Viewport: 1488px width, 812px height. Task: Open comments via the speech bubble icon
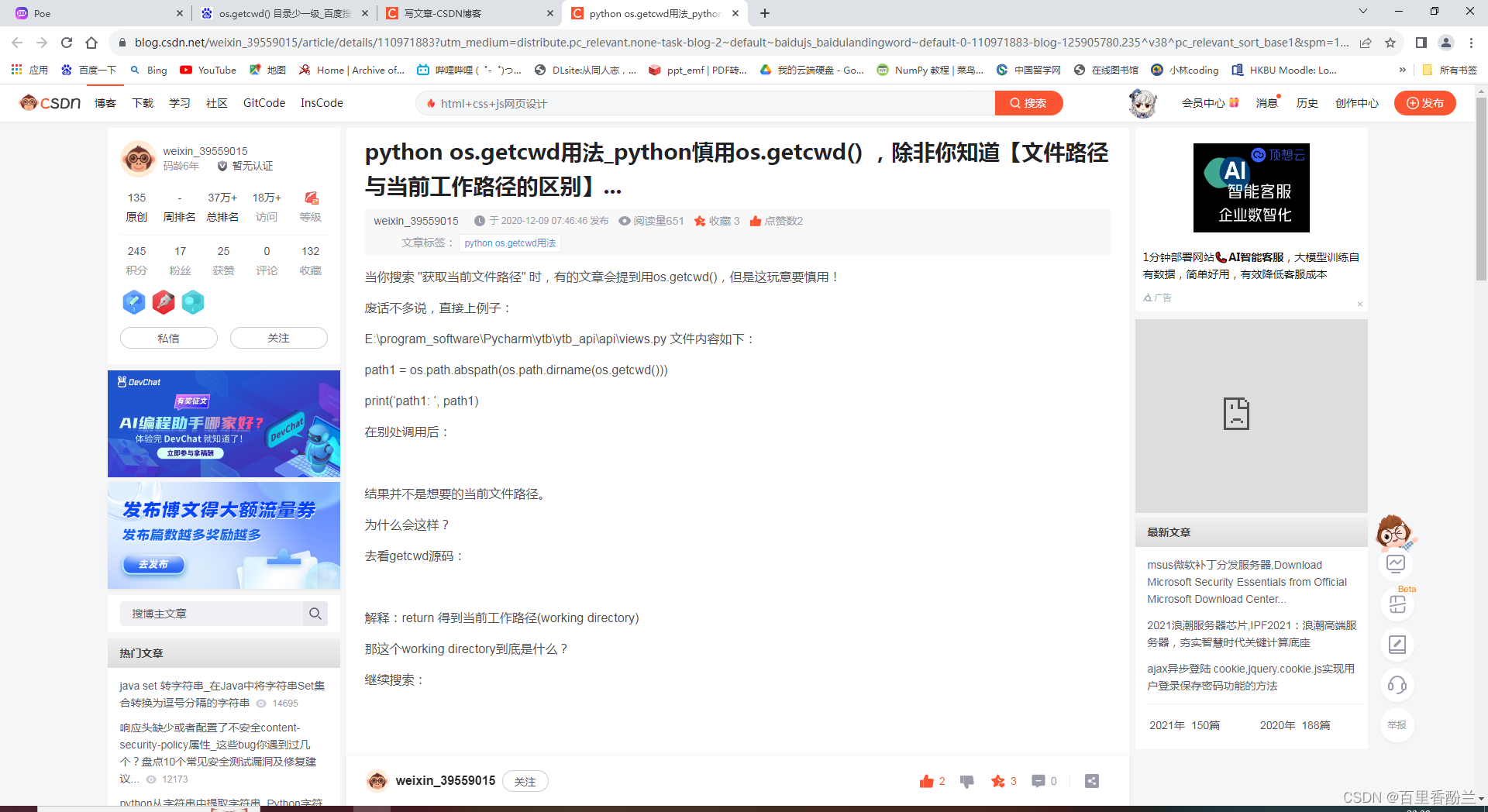point(1039,781)
